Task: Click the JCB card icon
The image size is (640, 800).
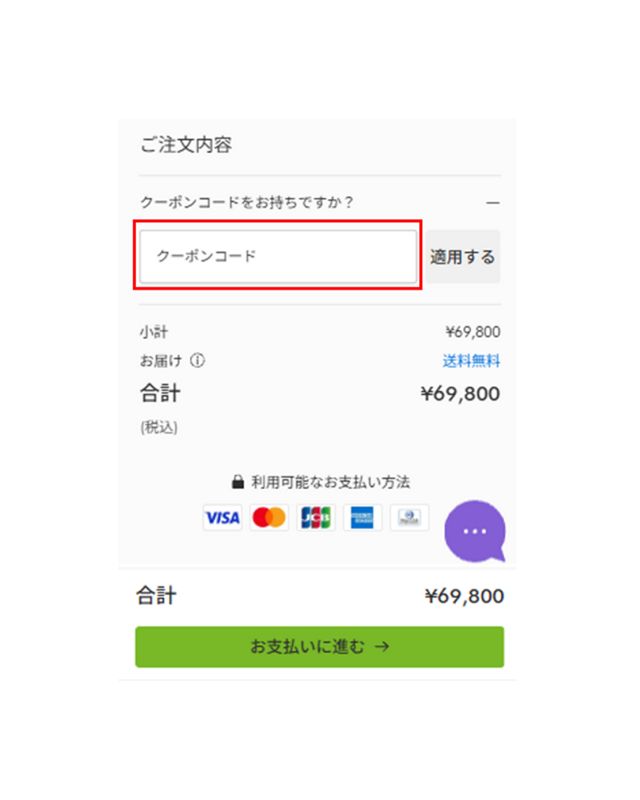Action: [316, 517]
